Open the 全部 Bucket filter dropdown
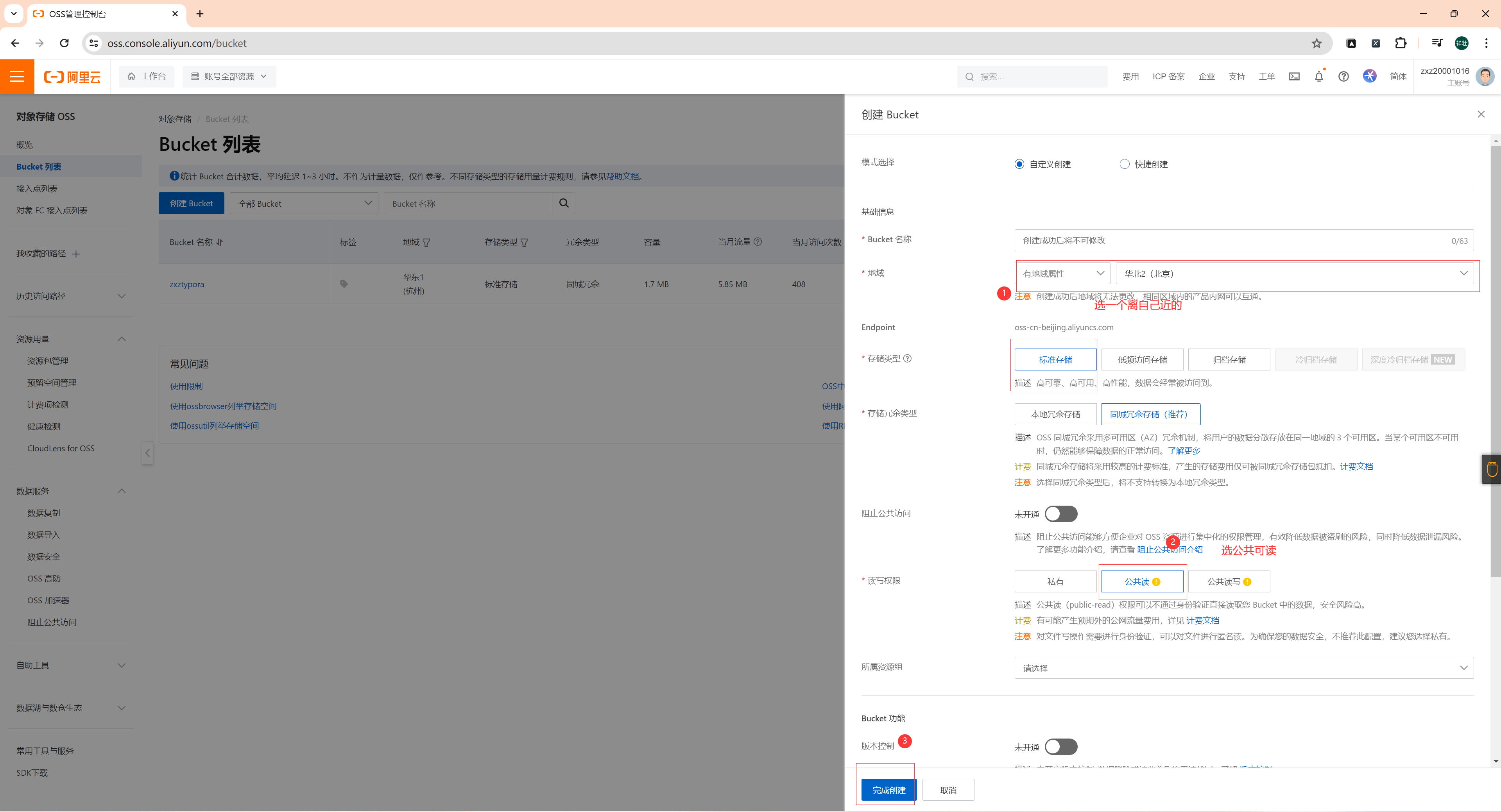 (304, 203)
